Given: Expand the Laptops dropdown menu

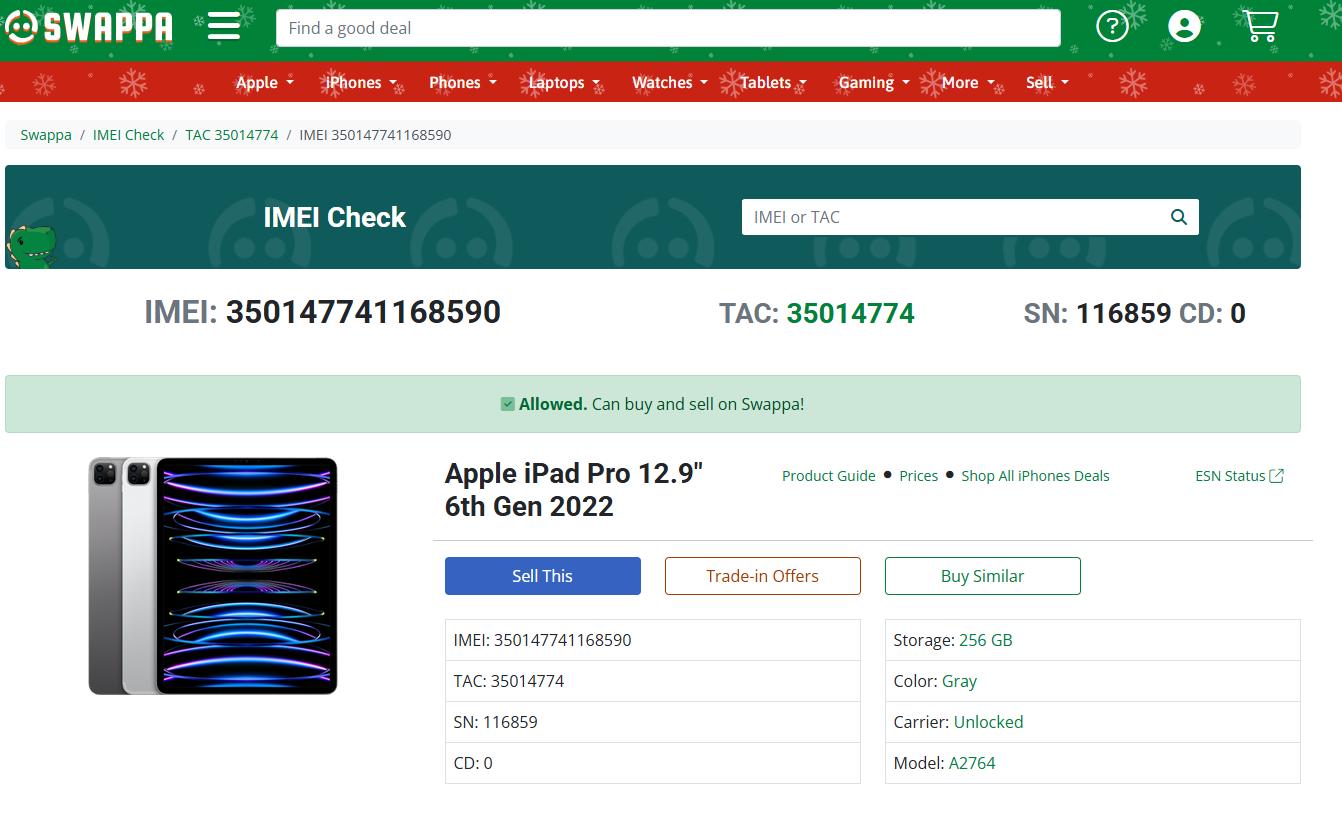Looking at the screenshot, I should [564, 83].
